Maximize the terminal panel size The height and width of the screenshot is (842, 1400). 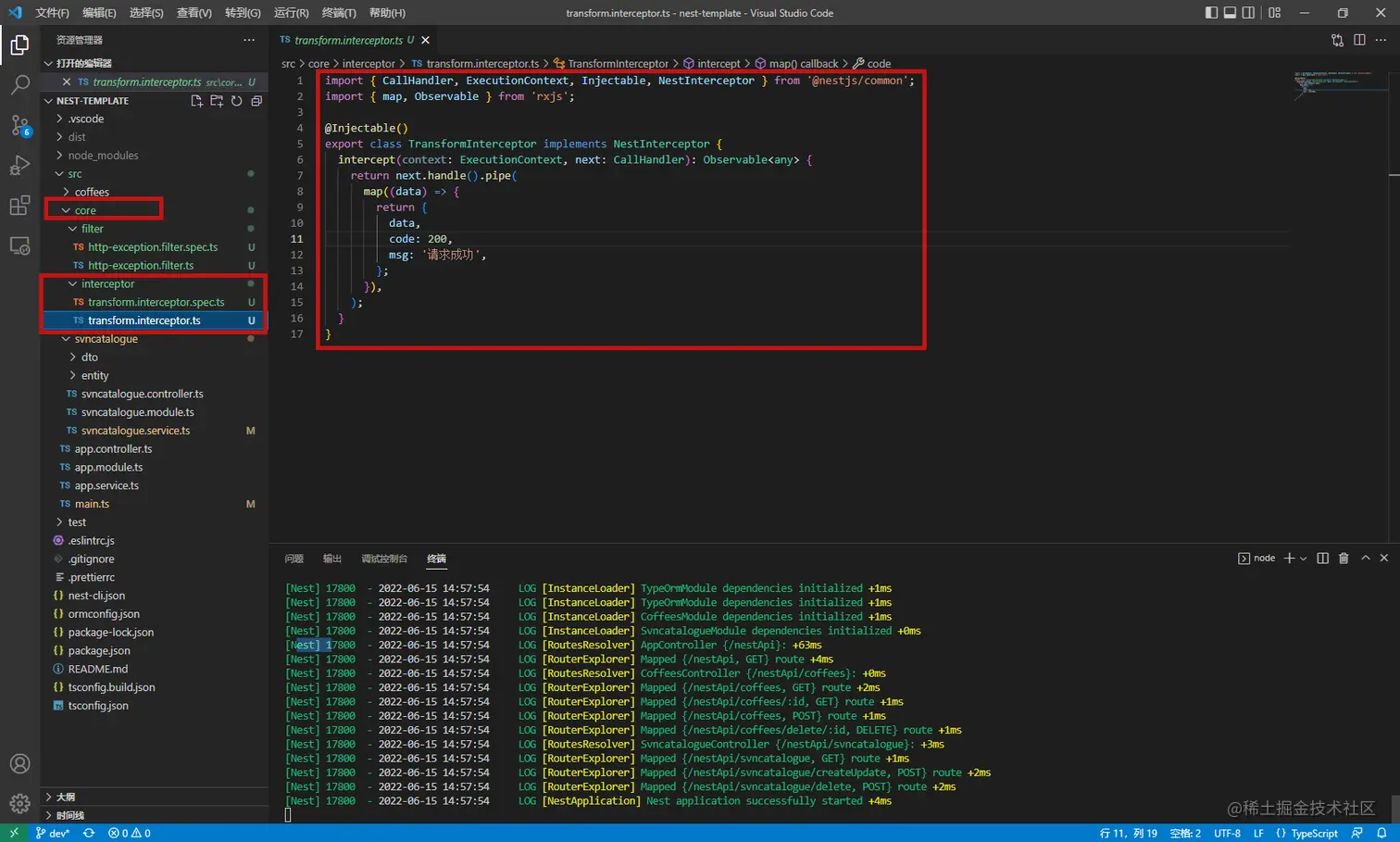point(1365,558)
